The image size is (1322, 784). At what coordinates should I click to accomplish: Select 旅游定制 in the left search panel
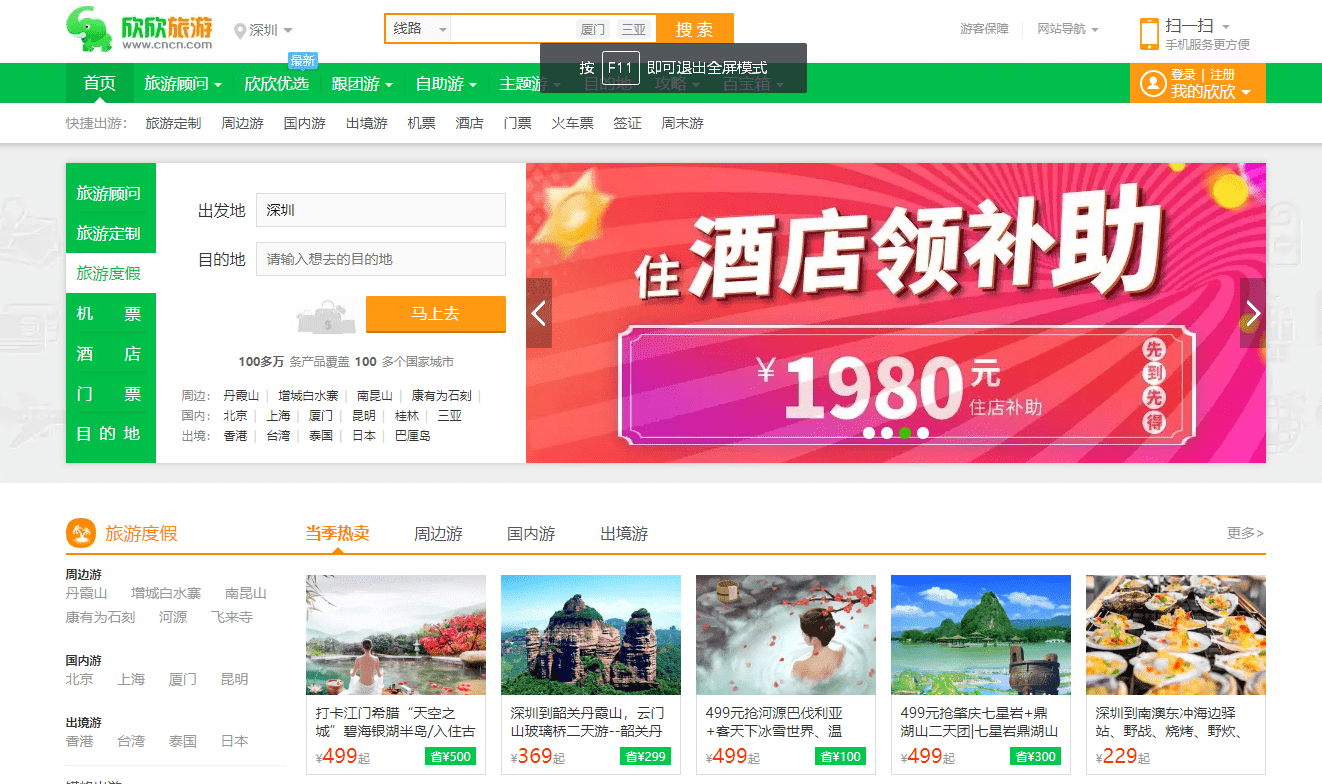tap(109, 233)
